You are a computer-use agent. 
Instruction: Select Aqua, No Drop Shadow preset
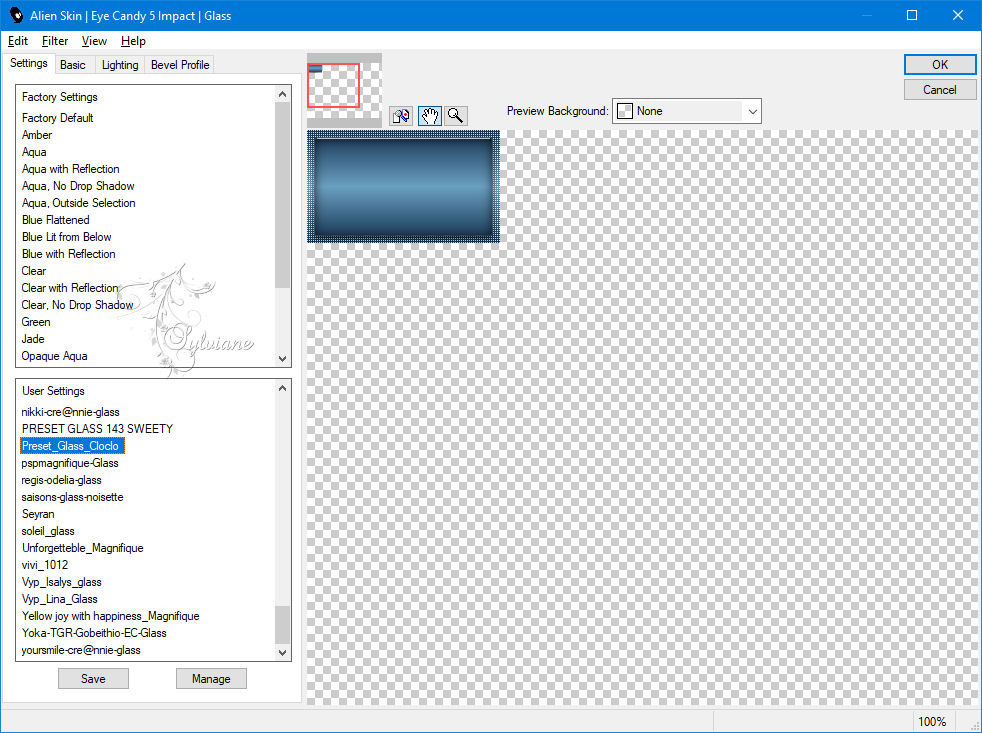click(x=78, y=185)
